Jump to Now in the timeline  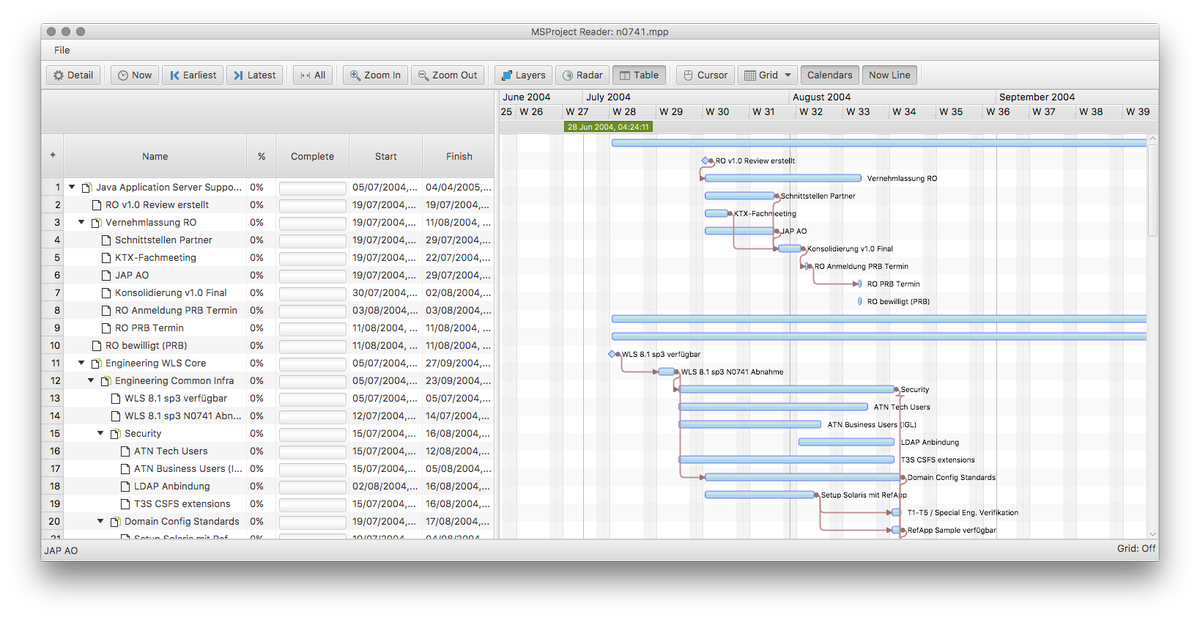pyautogui.click(x=133, y=75)
